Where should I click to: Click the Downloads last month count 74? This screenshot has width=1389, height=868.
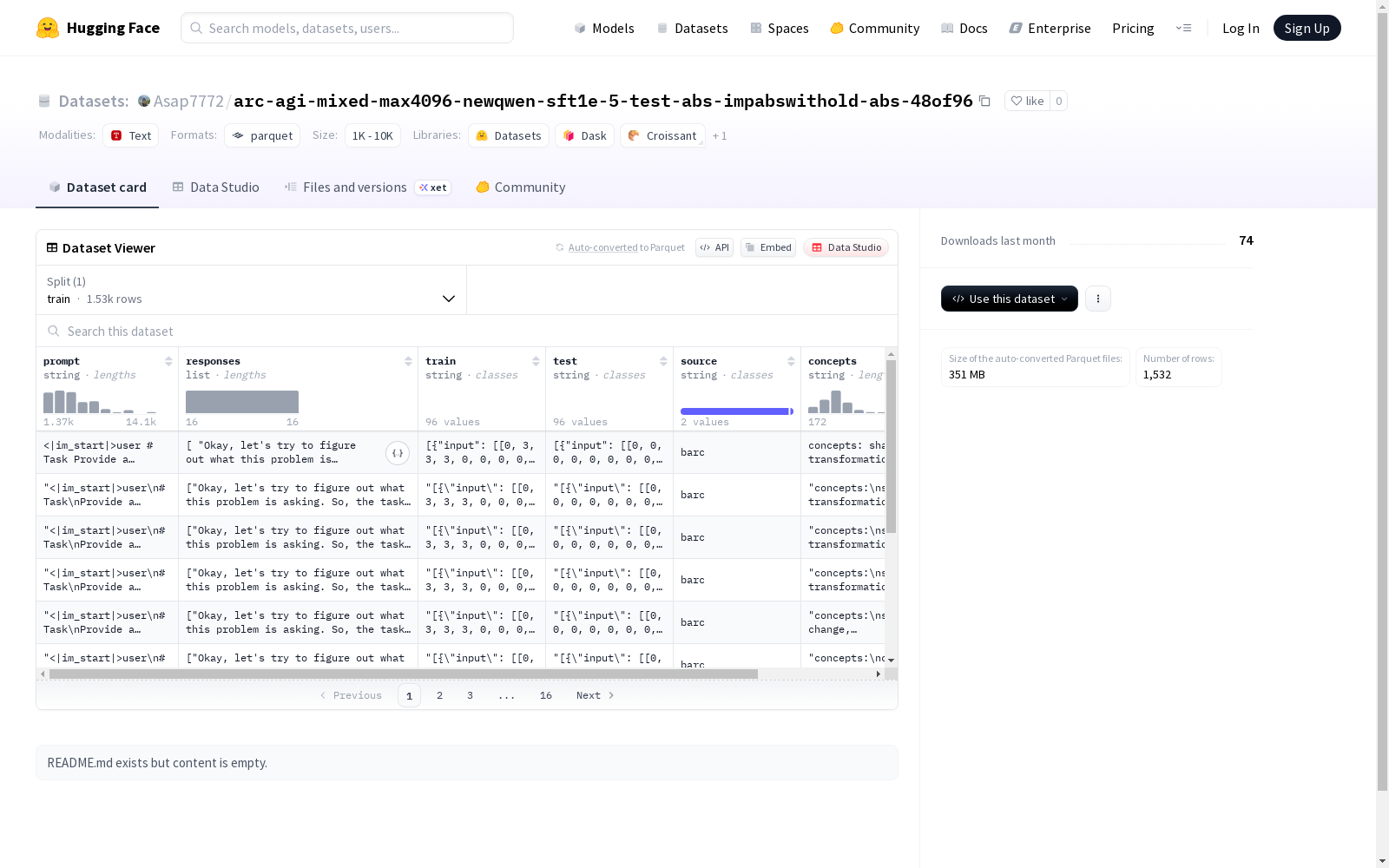(1246, 240)
